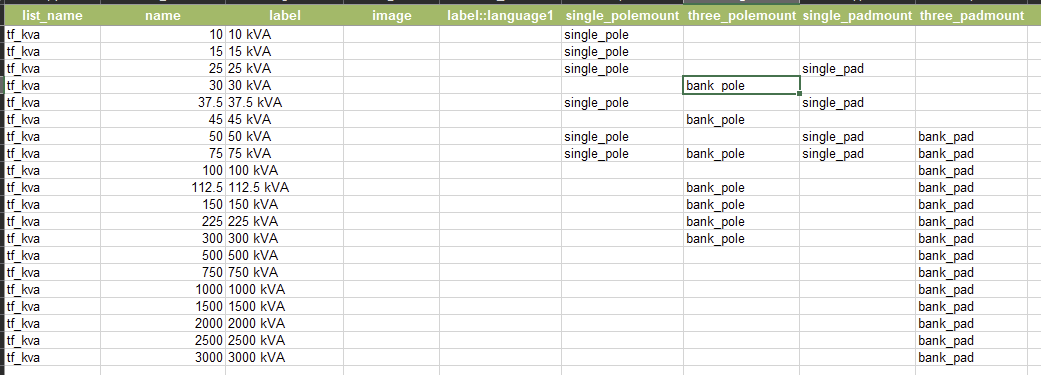The width and height of the screenshot is (1041, 375).
Task: Click the 45 kVA label cell
Action: click(285, 119)
